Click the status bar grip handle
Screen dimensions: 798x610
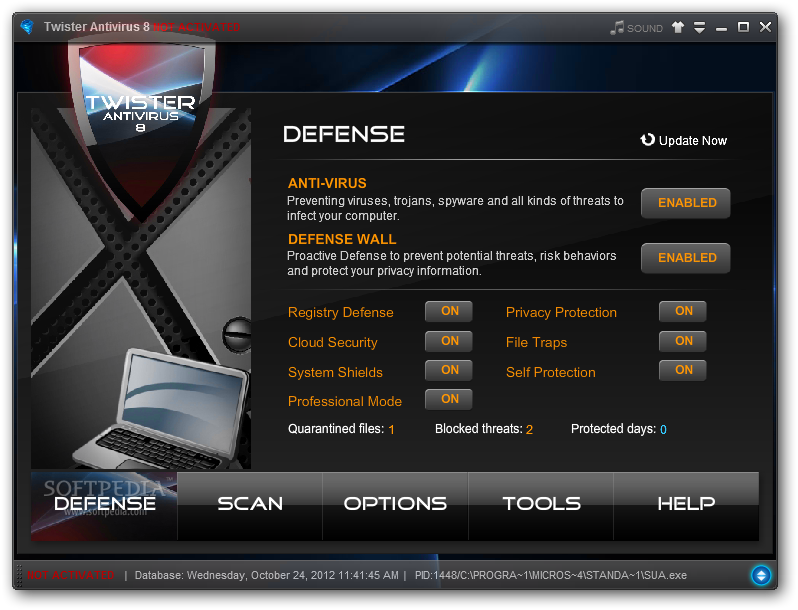click(19, 576)
